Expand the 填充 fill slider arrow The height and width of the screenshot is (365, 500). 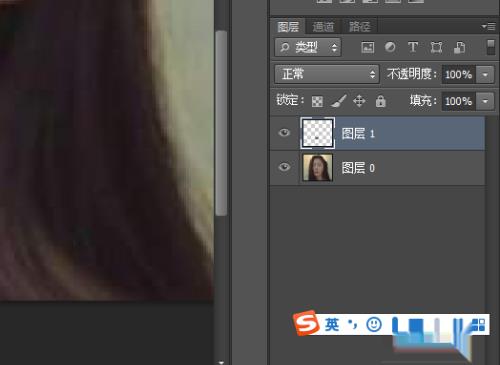pyautogui.click(x=485, y=101)
